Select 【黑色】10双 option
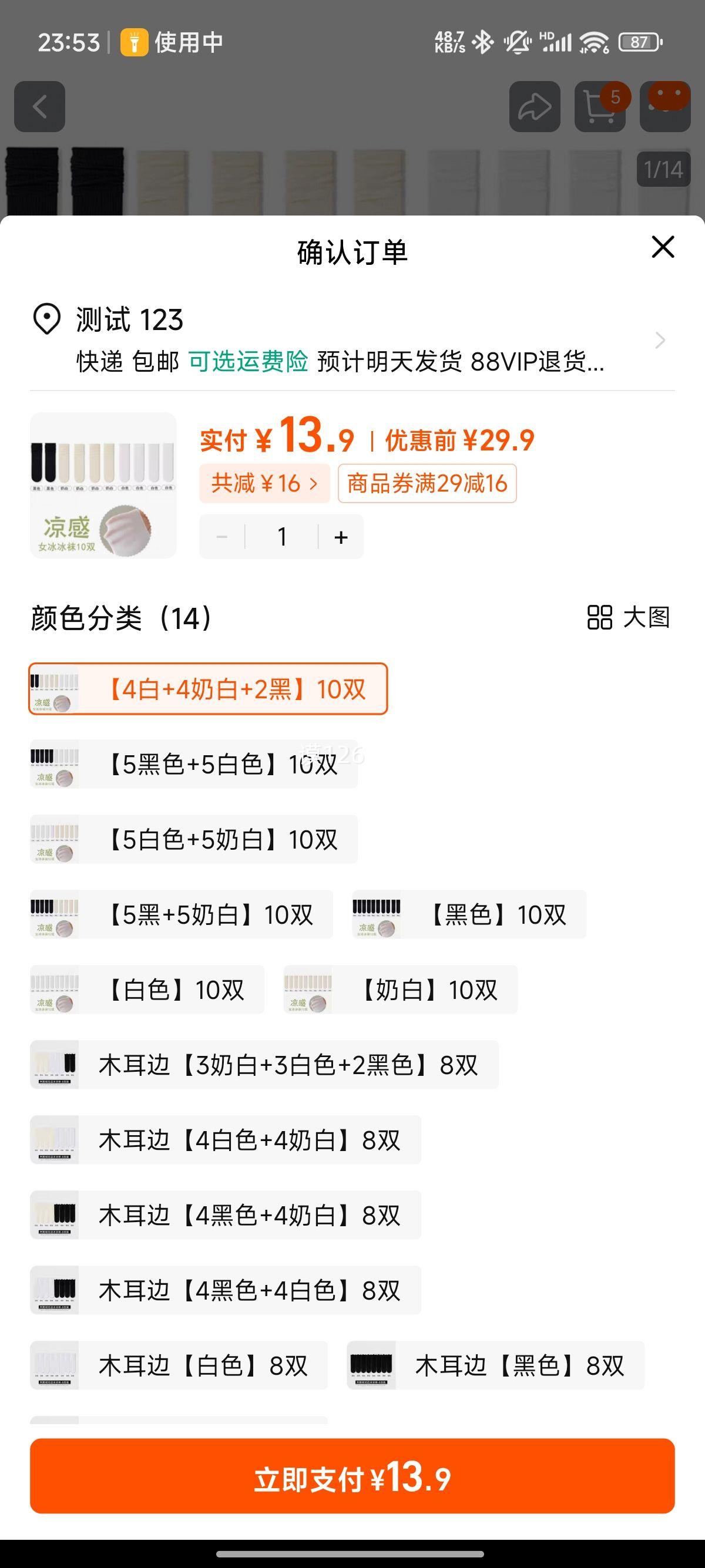 tap(469, 914)
